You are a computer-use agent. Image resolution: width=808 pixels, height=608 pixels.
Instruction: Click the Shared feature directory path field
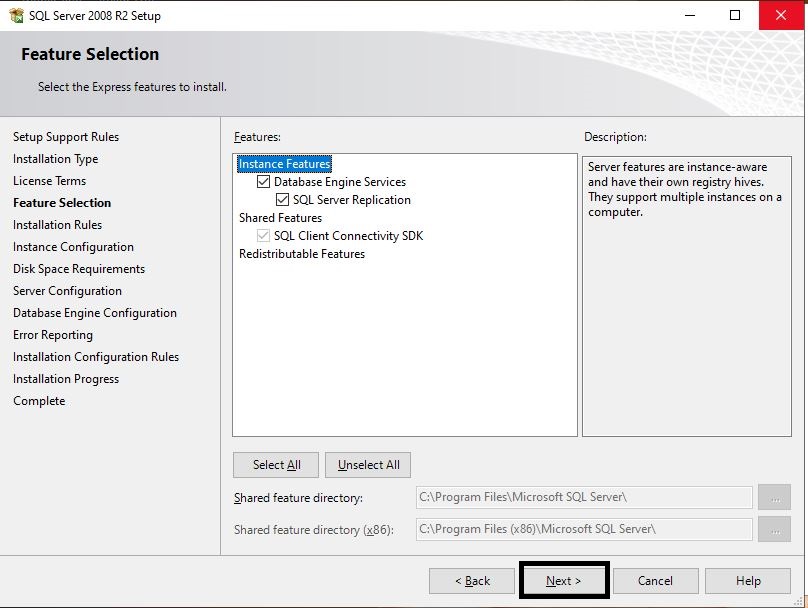click(584, 497)
